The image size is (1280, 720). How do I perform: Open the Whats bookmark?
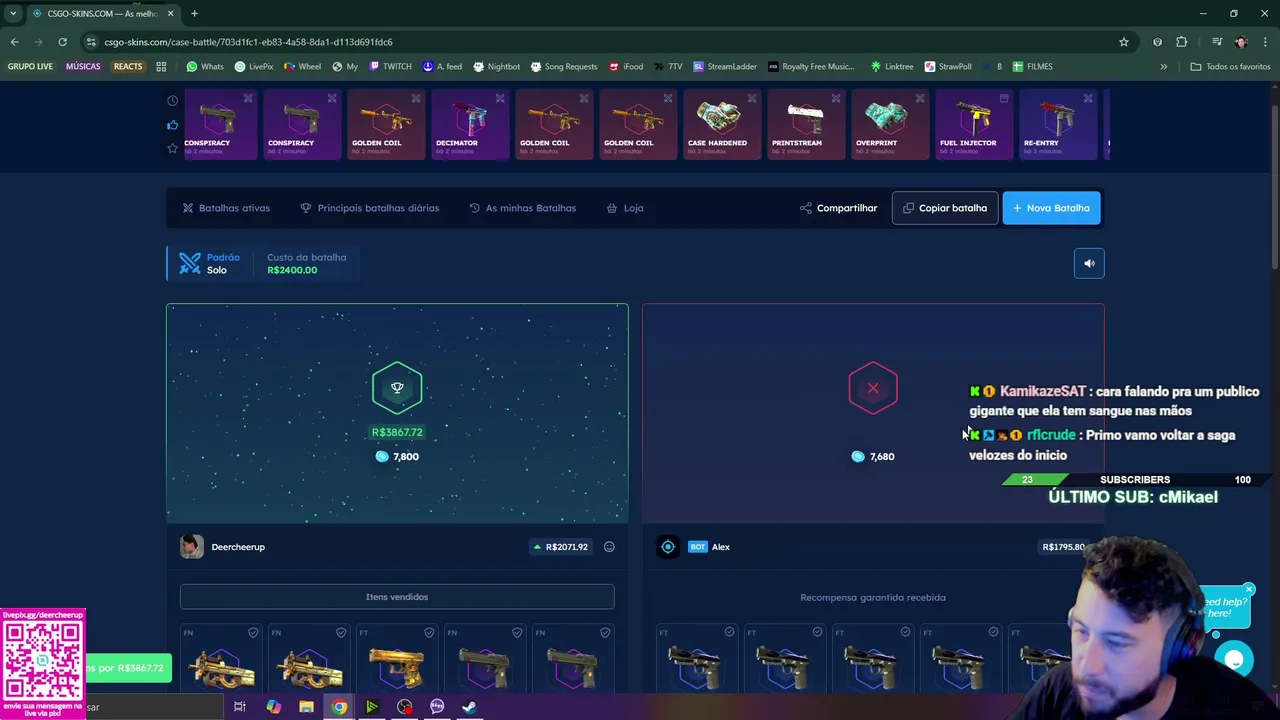tap(205, 66)
